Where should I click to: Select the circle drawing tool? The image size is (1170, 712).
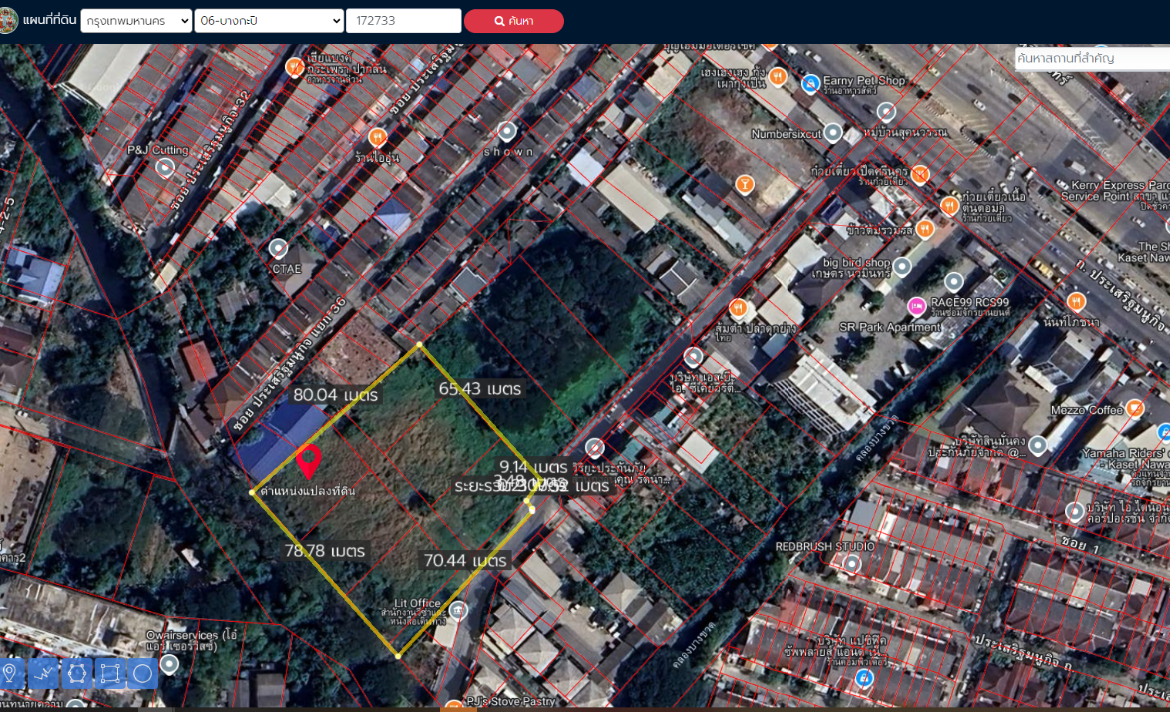tap(143, 674)
